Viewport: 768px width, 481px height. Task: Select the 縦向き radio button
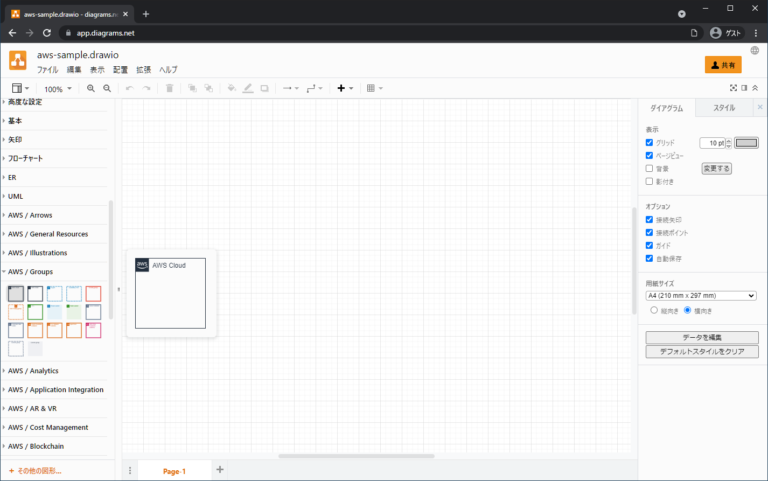pos(654,310)
